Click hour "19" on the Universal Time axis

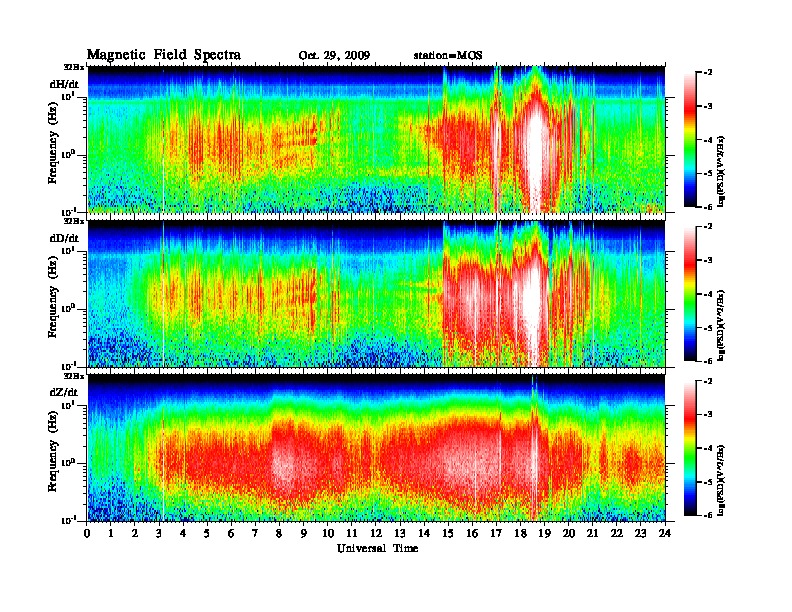pos(544,534)
